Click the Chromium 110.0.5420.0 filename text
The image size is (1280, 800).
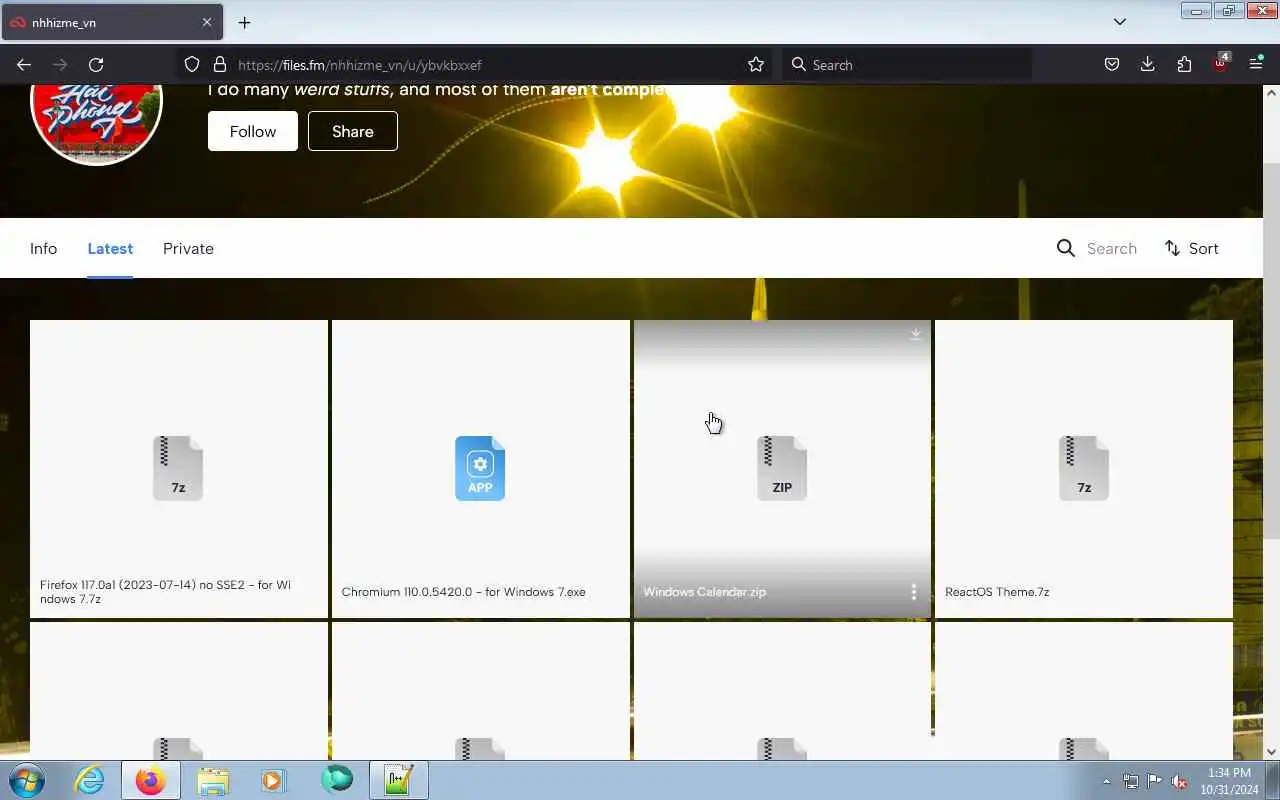click(464, 592)
